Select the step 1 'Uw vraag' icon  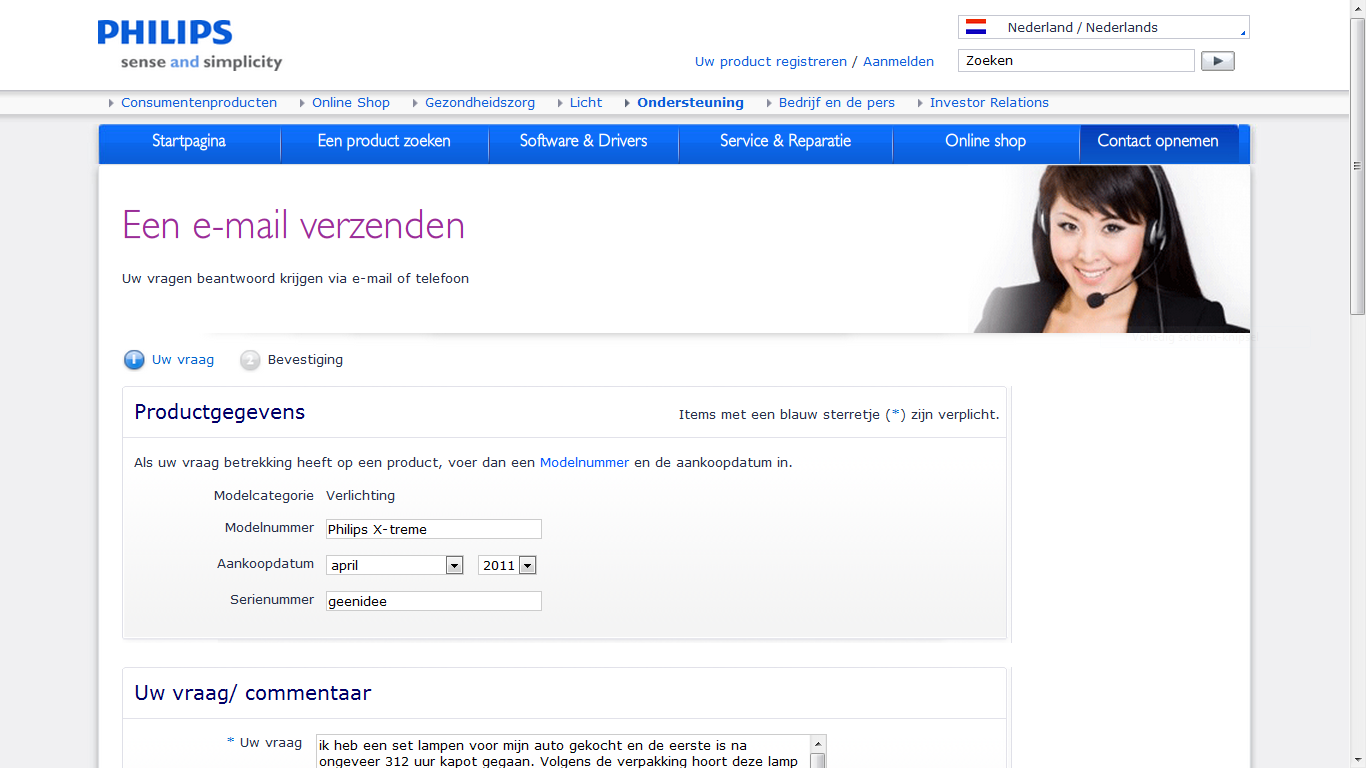(x=134, y=360)
